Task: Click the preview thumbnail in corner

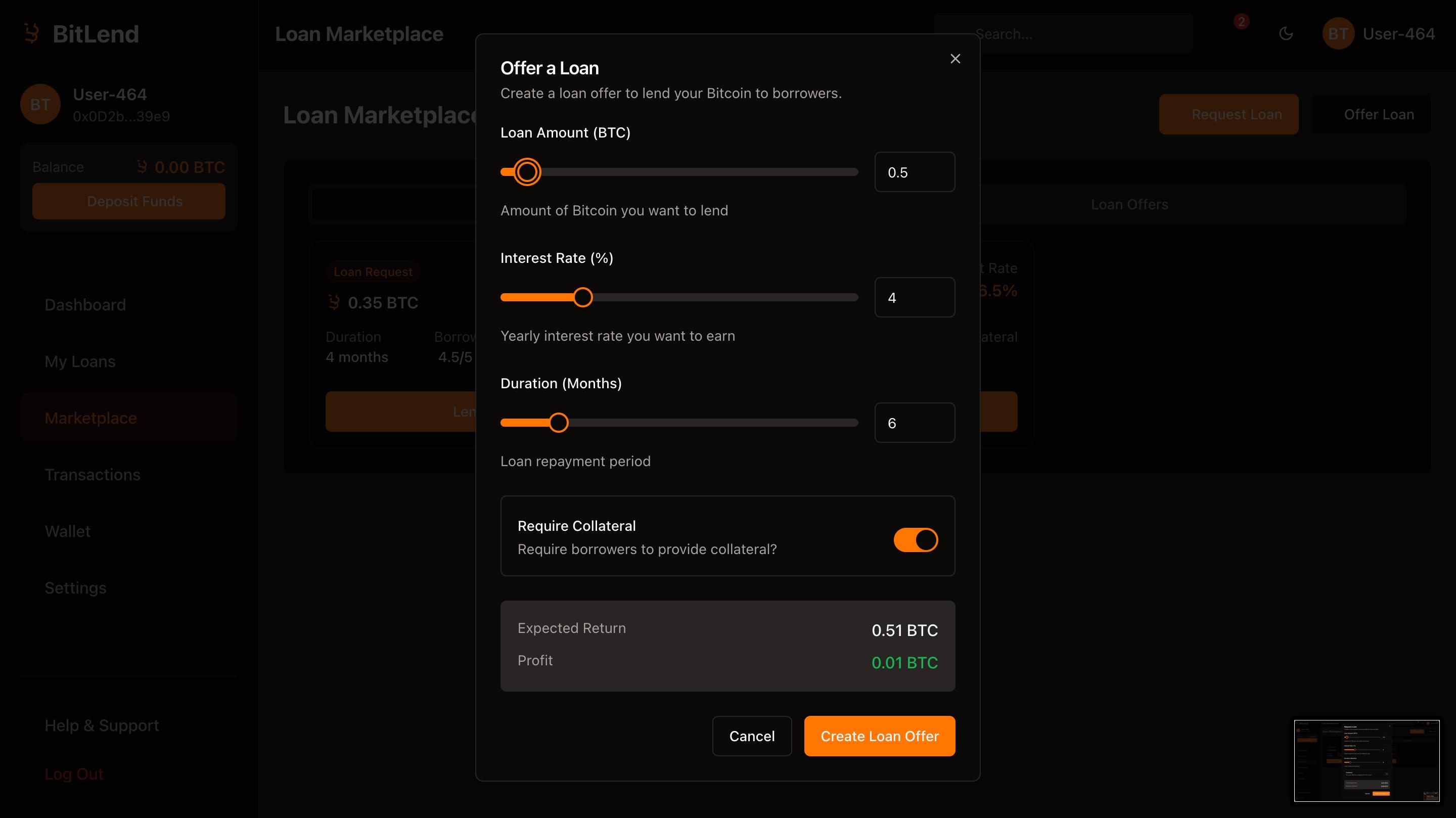Action: (1366, 760)
